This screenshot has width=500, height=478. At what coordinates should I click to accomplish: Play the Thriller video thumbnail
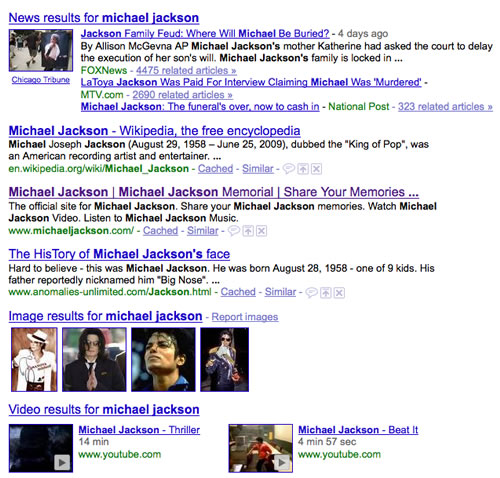(41, 448)
